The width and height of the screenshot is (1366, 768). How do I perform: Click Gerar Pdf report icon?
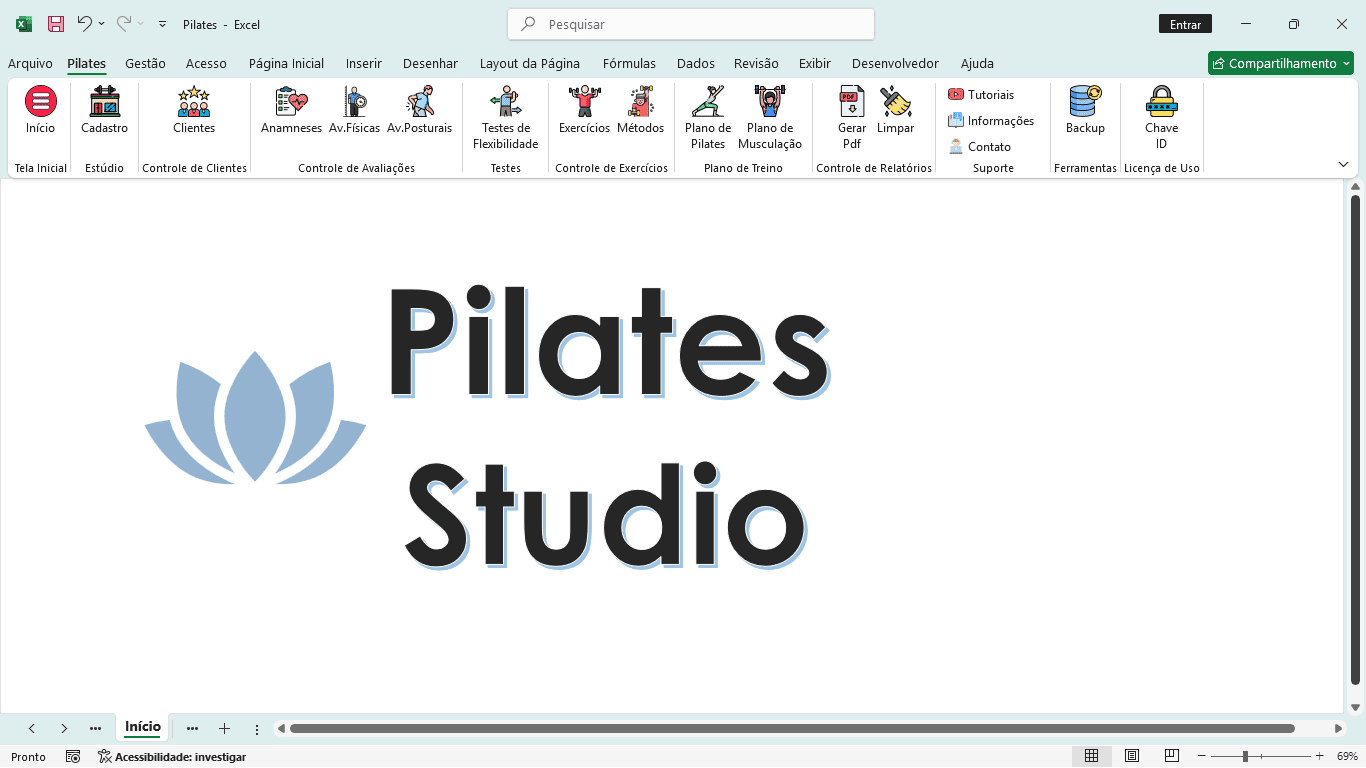852,118
